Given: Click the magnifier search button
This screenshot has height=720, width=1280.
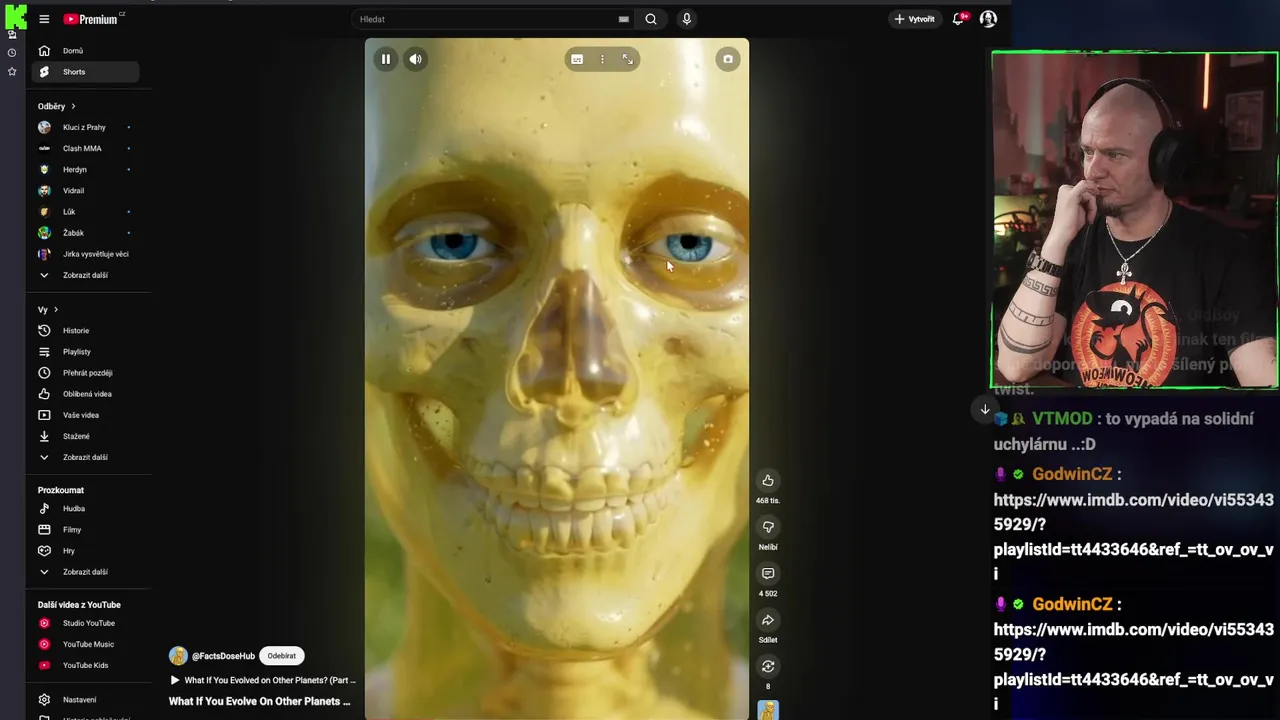Looking at the screenshot, I should [651, 19].
